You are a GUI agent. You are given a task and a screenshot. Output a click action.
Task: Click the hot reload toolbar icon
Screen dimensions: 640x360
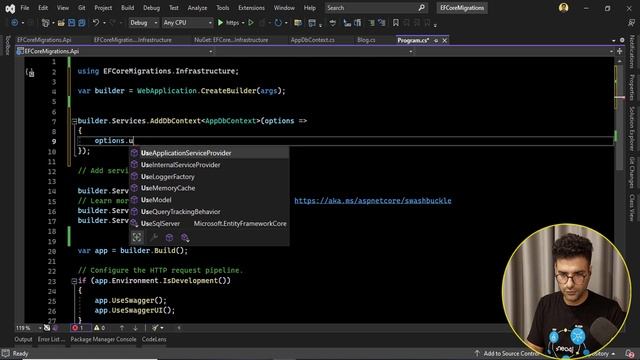(278, 23)
